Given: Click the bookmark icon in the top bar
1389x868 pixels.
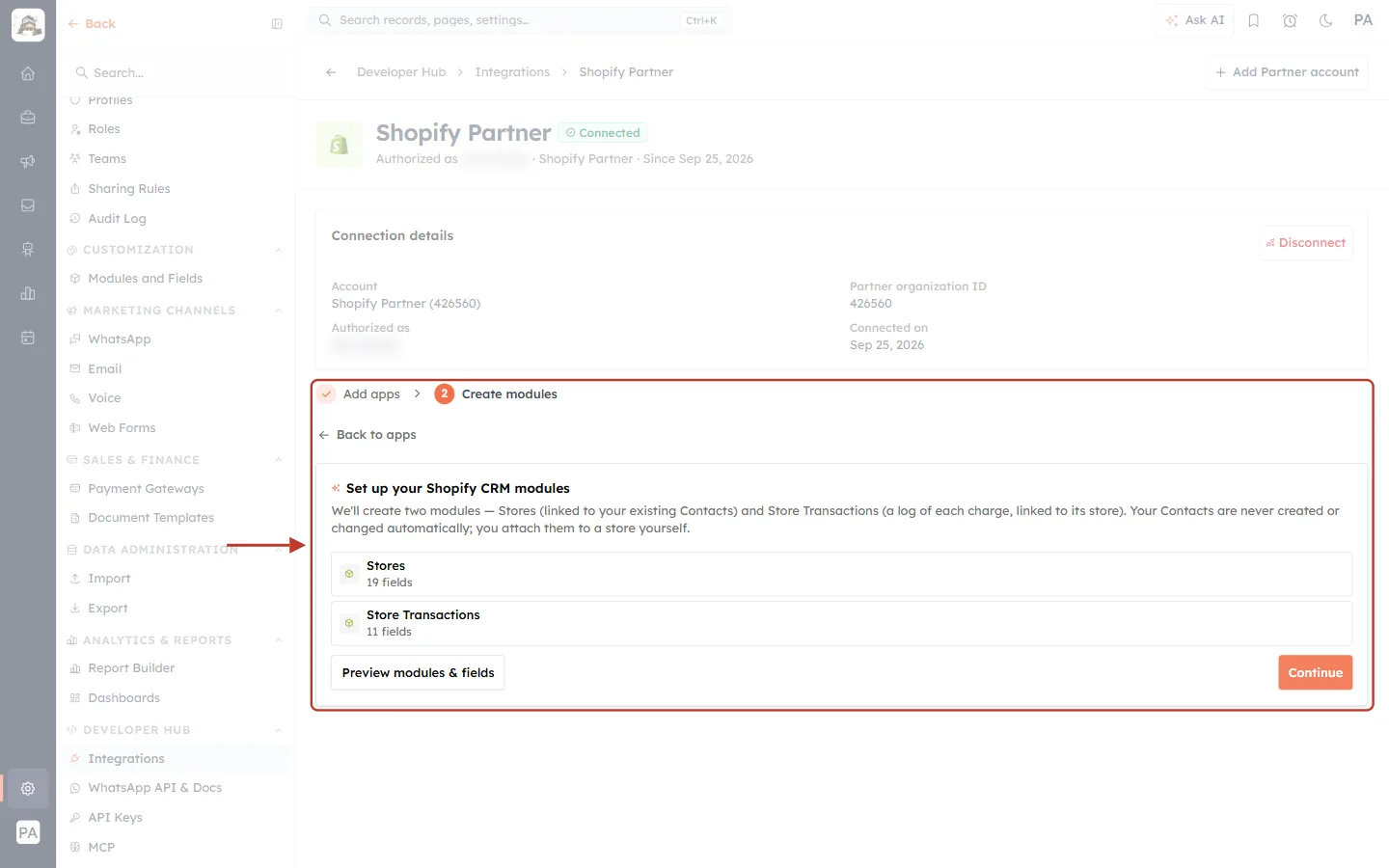Looking at the screenshot, I should (x=1254, y=20).
